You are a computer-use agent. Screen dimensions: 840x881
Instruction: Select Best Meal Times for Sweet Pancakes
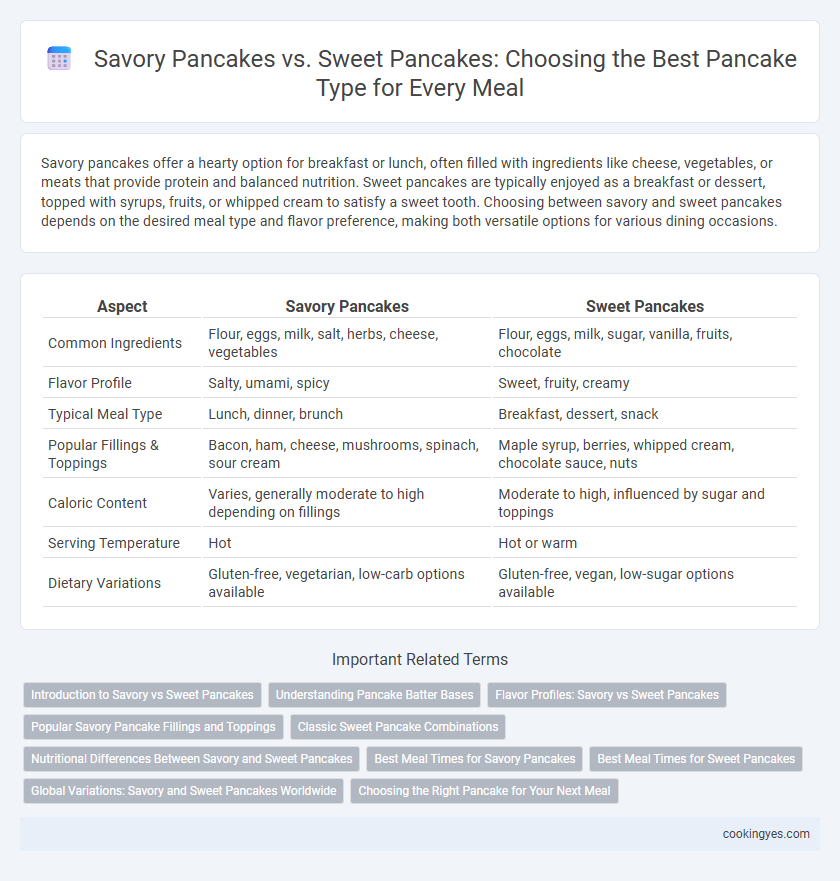696,759
